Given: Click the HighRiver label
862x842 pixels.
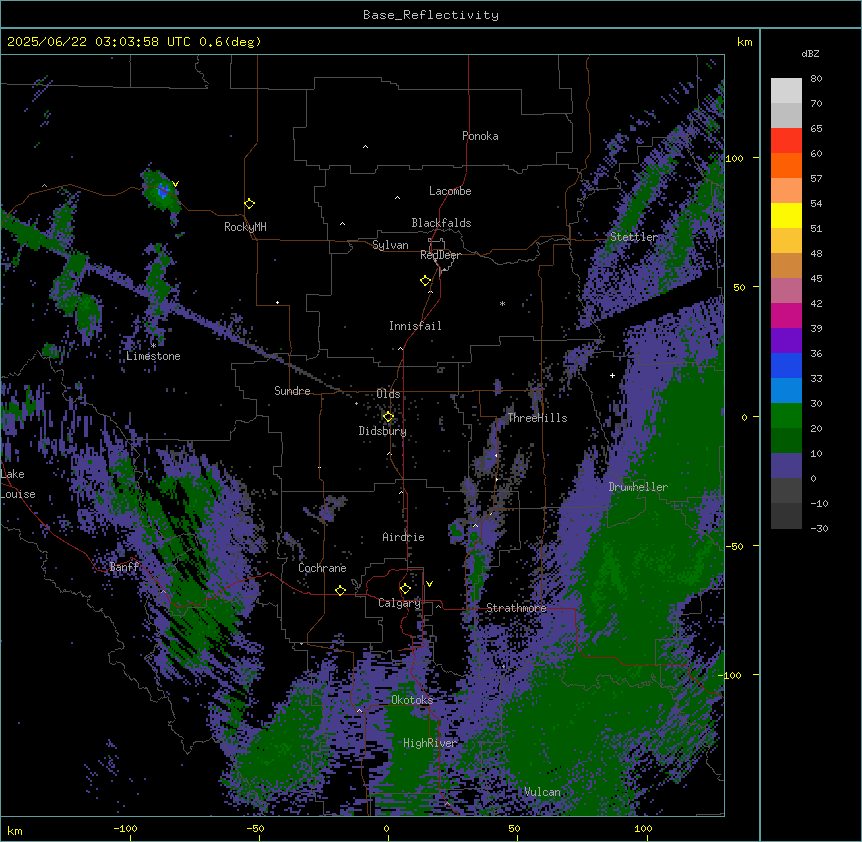Looking at the screenshot, I should click(430, 743).
